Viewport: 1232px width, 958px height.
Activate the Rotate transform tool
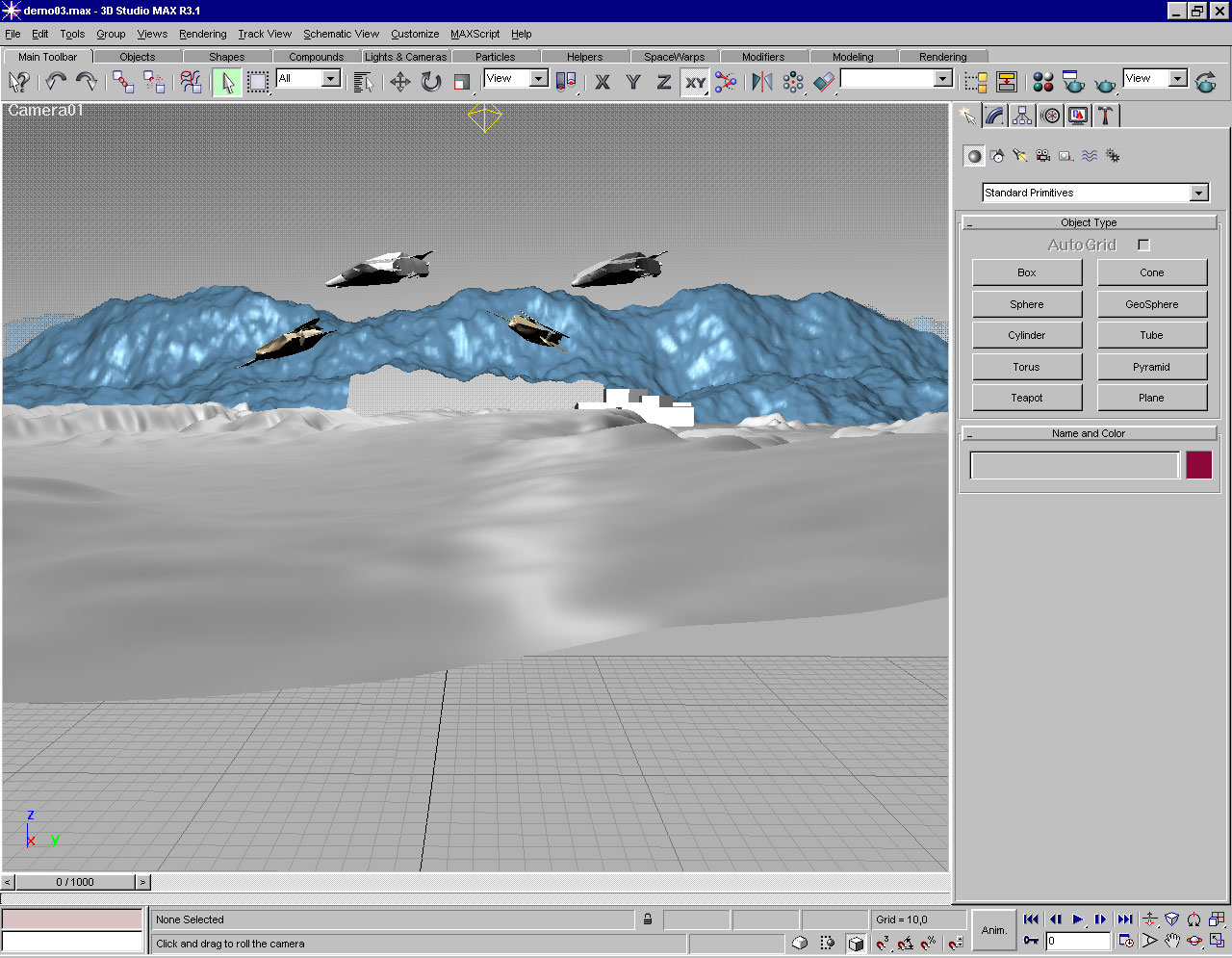click(x=431, y=82)
